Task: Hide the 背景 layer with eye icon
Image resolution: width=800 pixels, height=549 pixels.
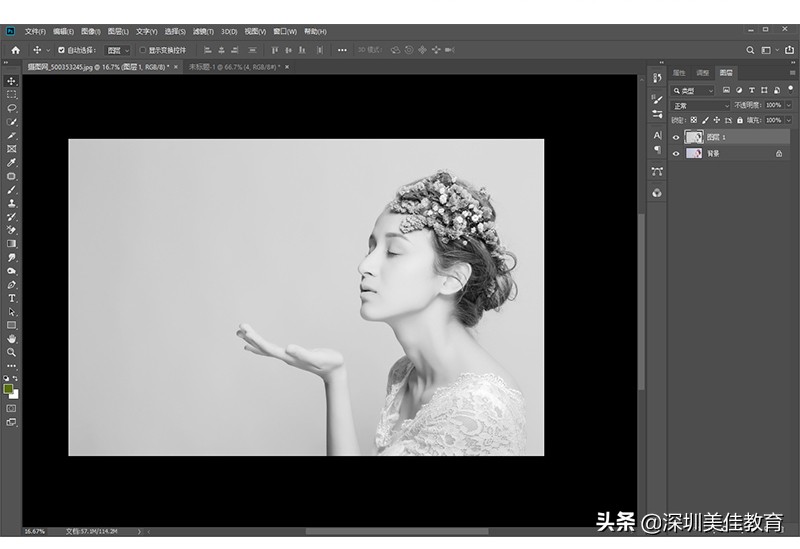Action: pyautogui.click(x=676, y=154)
